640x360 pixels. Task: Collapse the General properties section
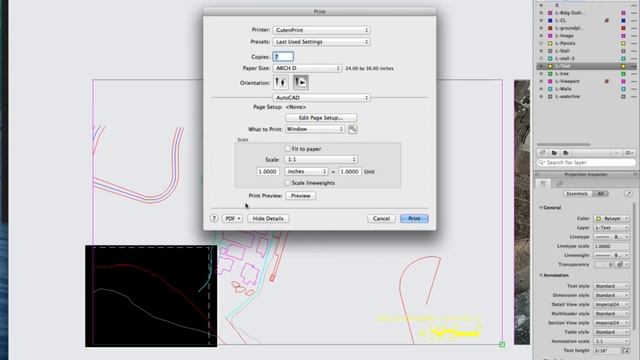click(541, 208)
